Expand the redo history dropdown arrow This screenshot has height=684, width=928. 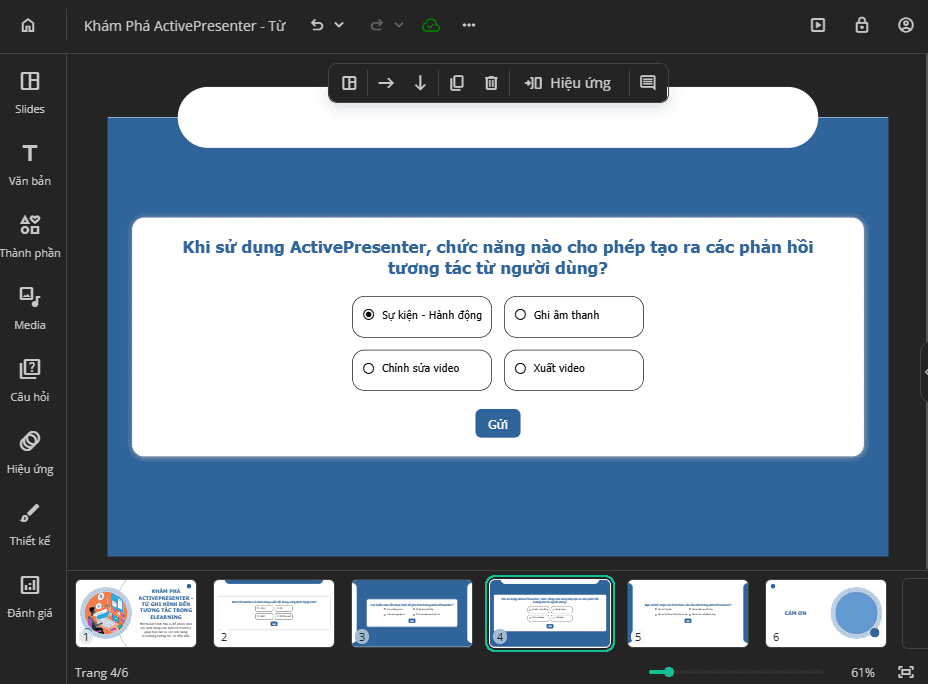(399, 25)
